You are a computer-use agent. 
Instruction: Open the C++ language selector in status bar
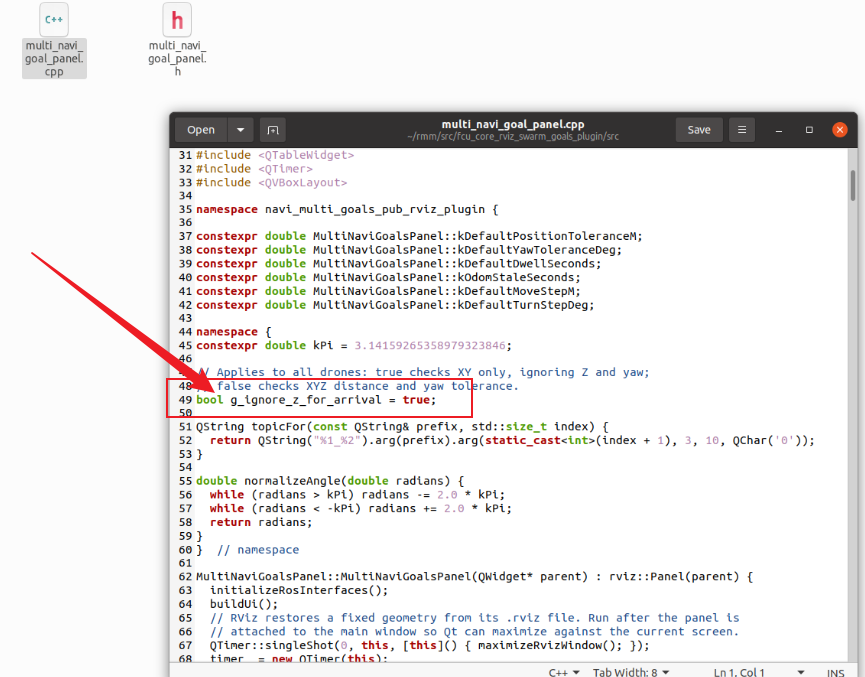click(x=564, y=672)
